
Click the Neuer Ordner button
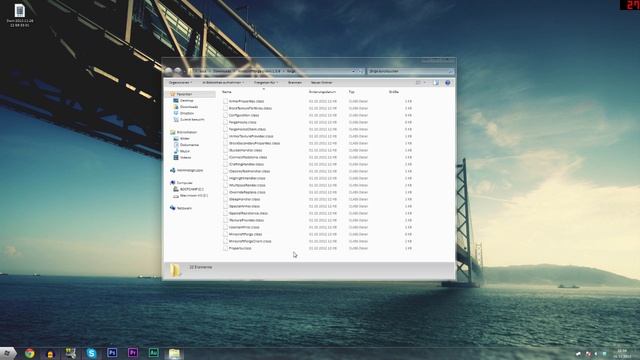point(321,83)
